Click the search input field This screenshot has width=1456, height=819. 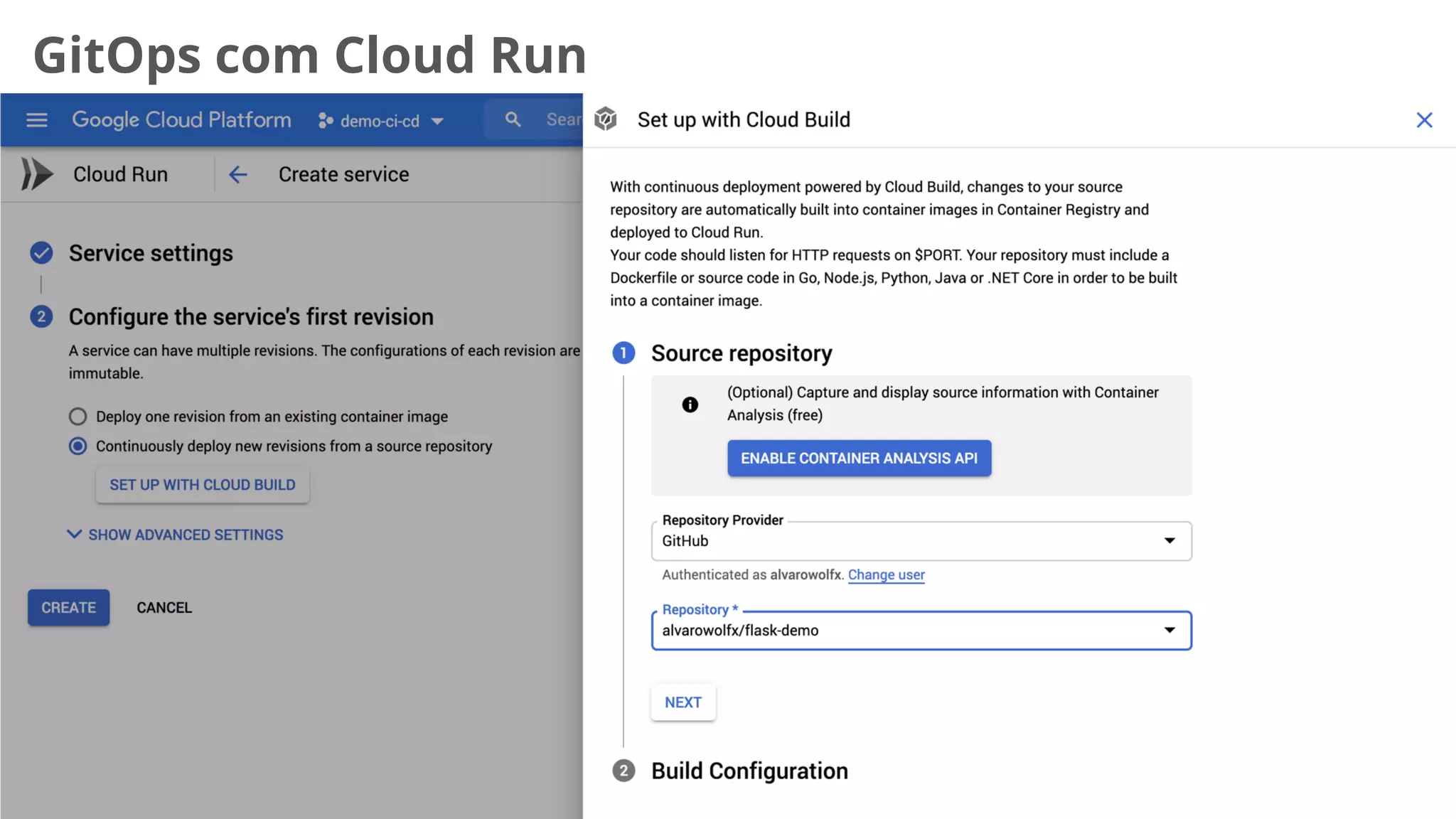[533, 119]
